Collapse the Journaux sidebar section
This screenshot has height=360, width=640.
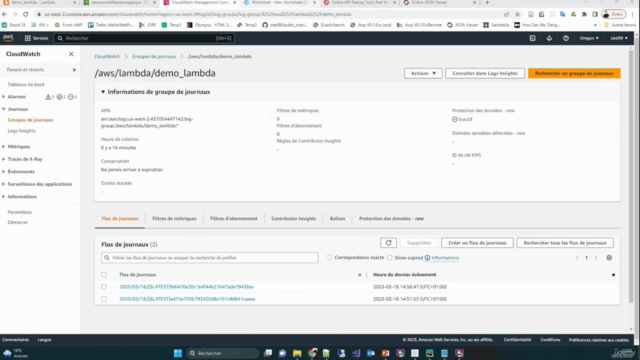coord(4,109)
